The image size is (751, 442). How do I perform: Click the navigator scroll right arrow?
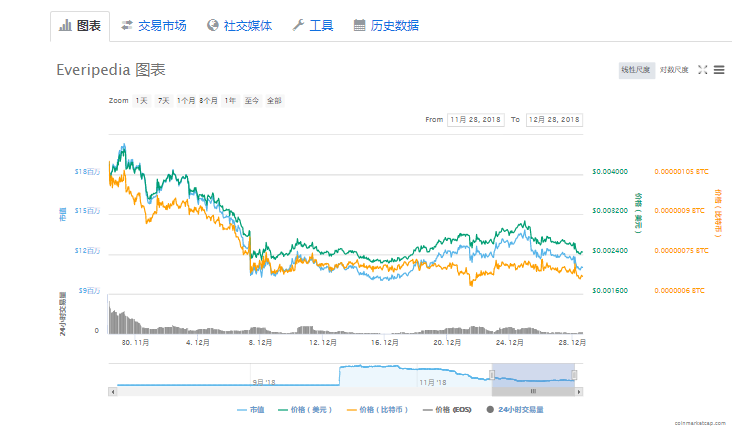click(x=579, y=392)
